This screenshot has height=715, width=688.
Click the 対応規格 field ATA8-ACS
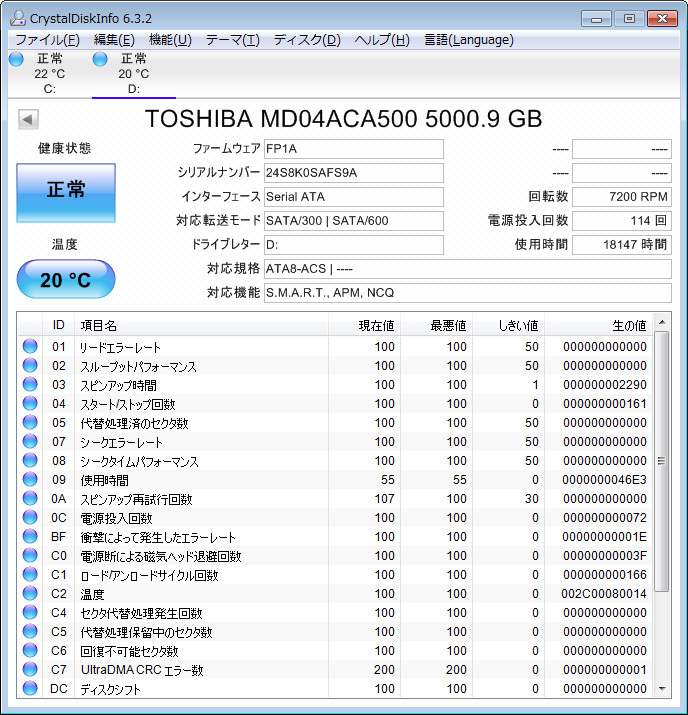(x=468, y=269)
